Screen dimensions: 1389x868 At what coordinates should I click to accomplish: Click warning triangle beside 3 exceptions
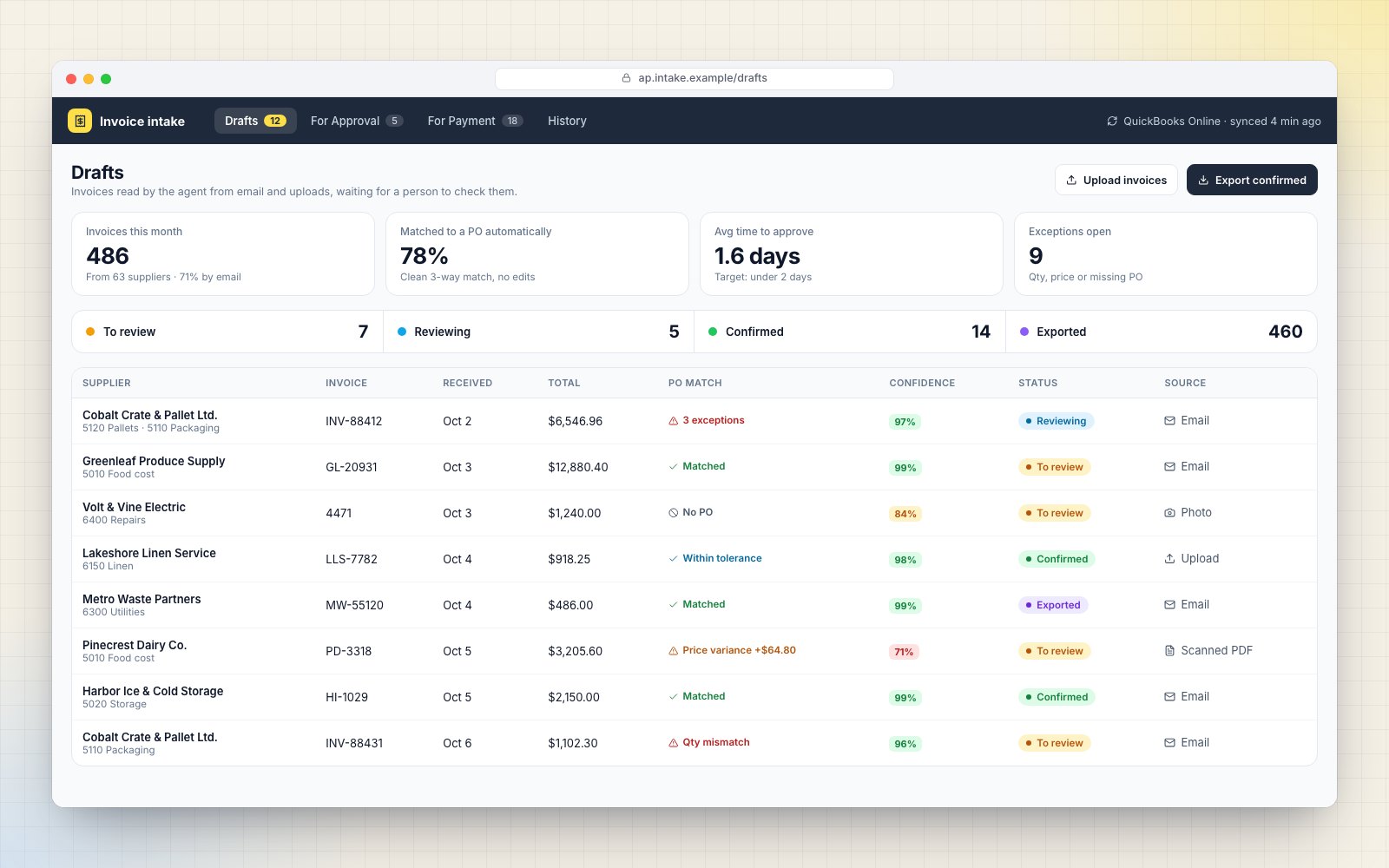tap(673, 421)
